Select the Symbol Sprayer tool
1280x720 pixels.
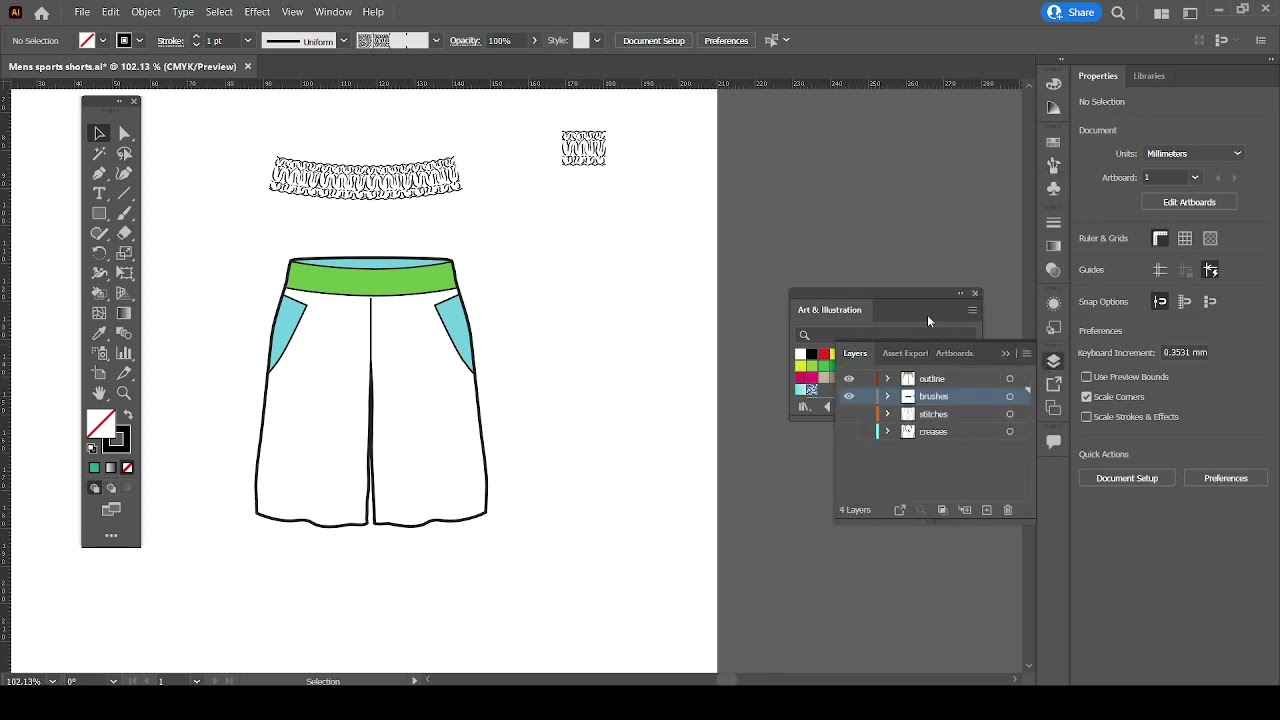coord(99,354)
